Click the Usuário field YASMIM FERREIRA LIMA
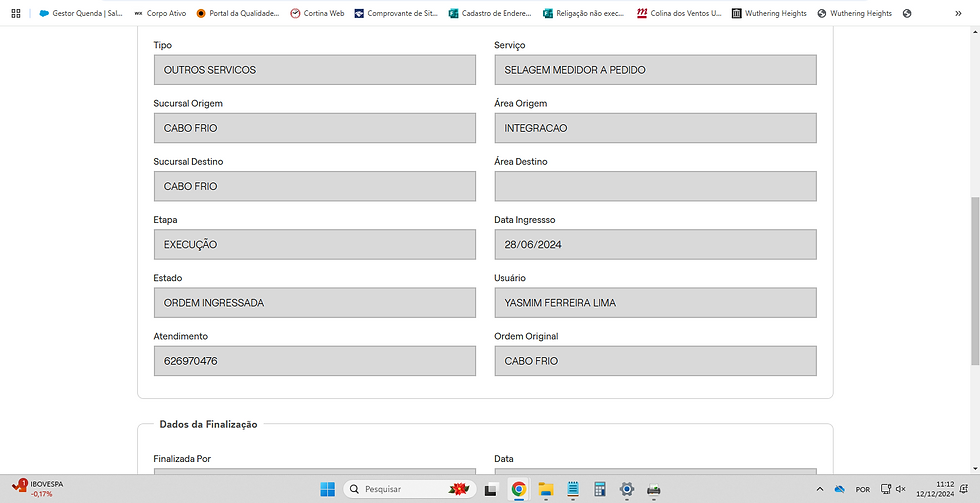980x503 pixels. point(655,302)
